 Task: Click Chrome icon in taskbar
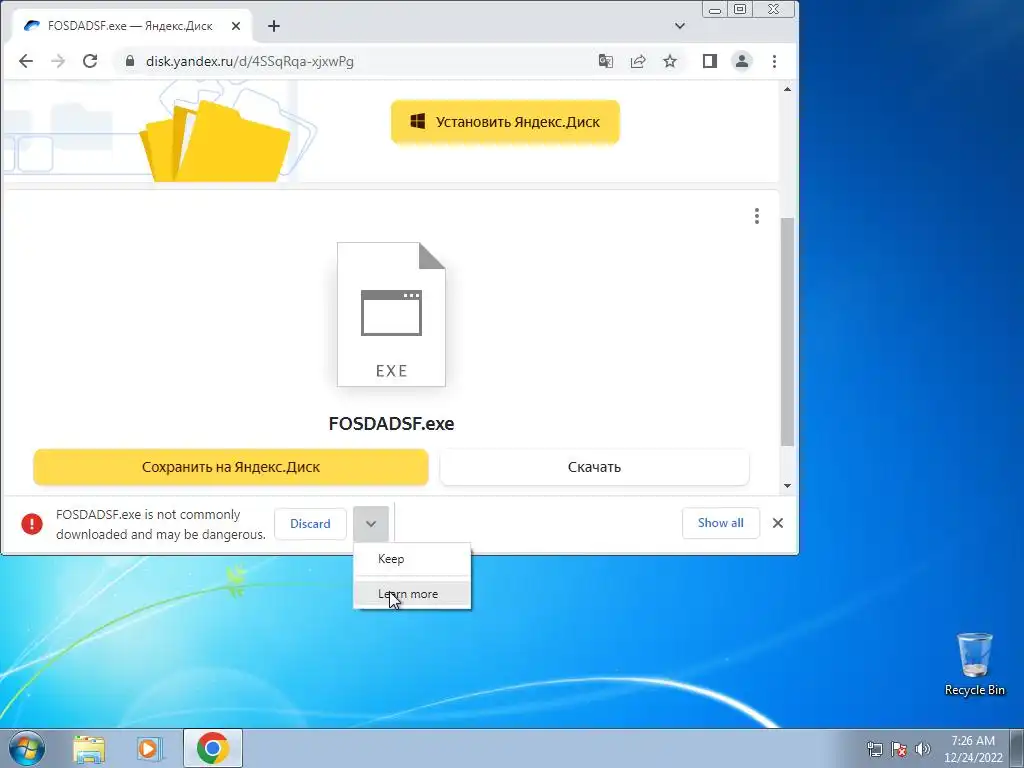tap(213, 748)
